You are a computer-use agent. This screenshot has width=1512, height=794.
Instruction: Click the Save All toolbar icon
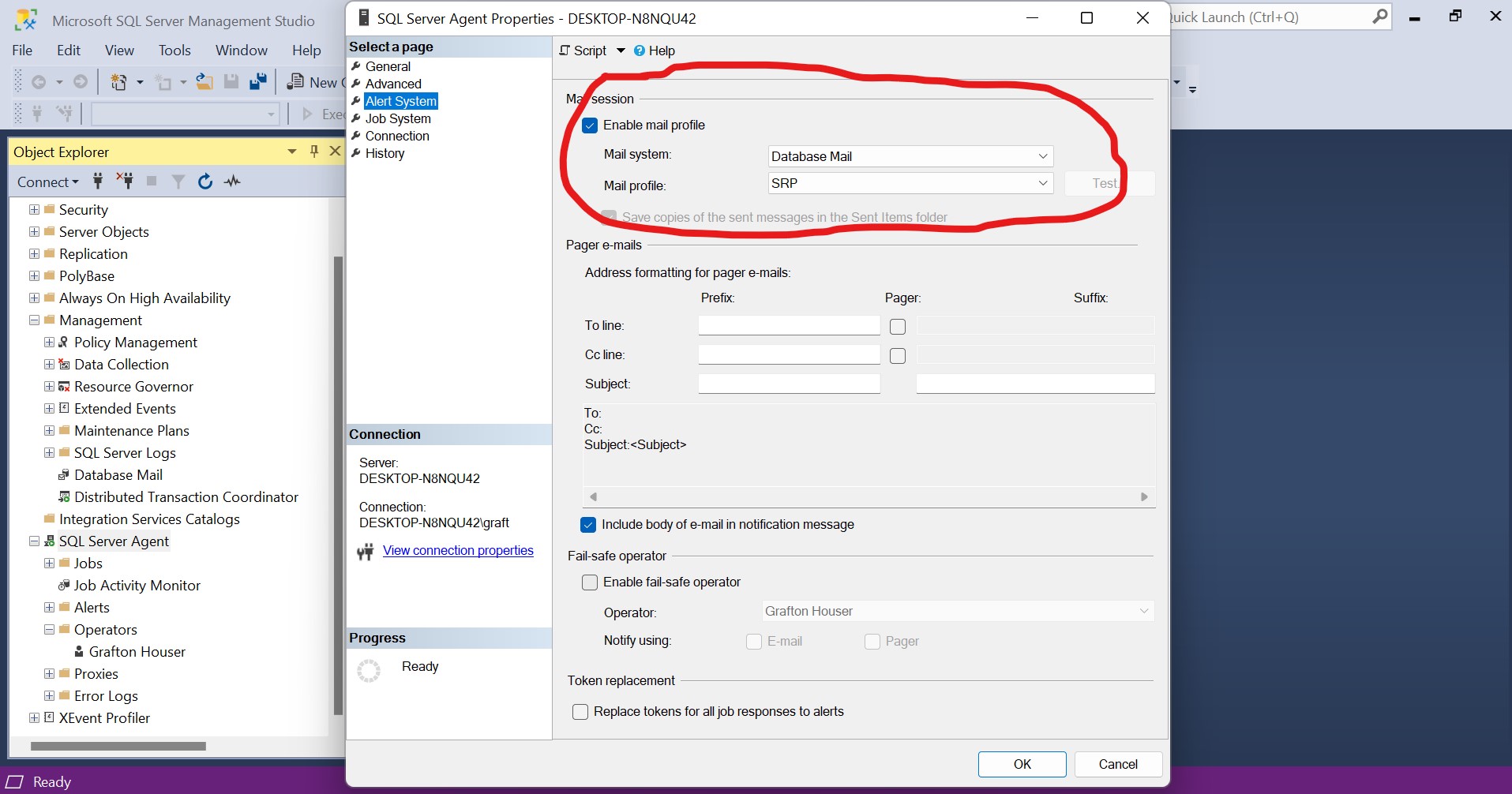(257, 82)
